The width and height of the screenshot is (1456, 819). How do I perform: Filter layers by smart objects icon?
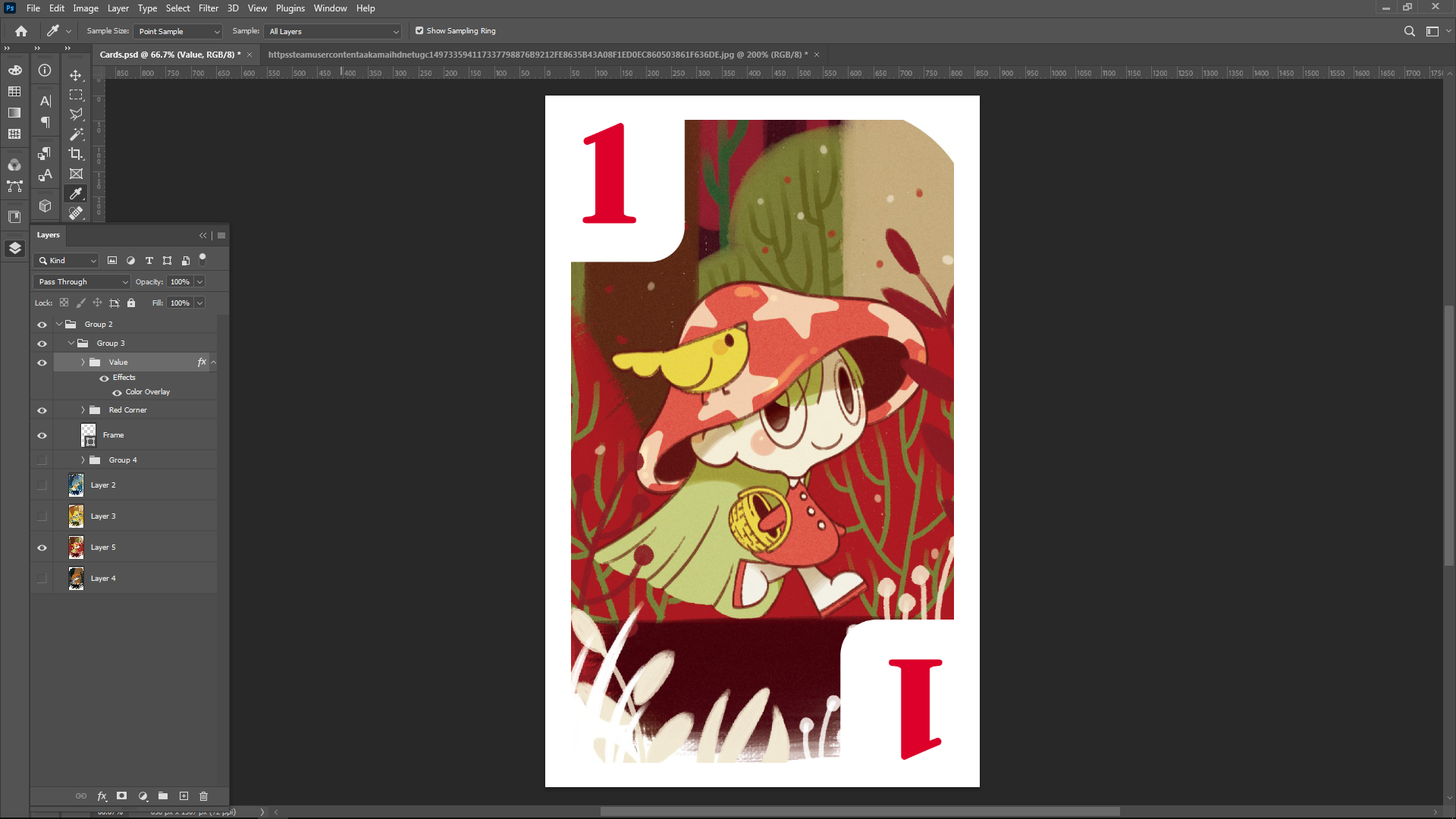tap(186, 260)
